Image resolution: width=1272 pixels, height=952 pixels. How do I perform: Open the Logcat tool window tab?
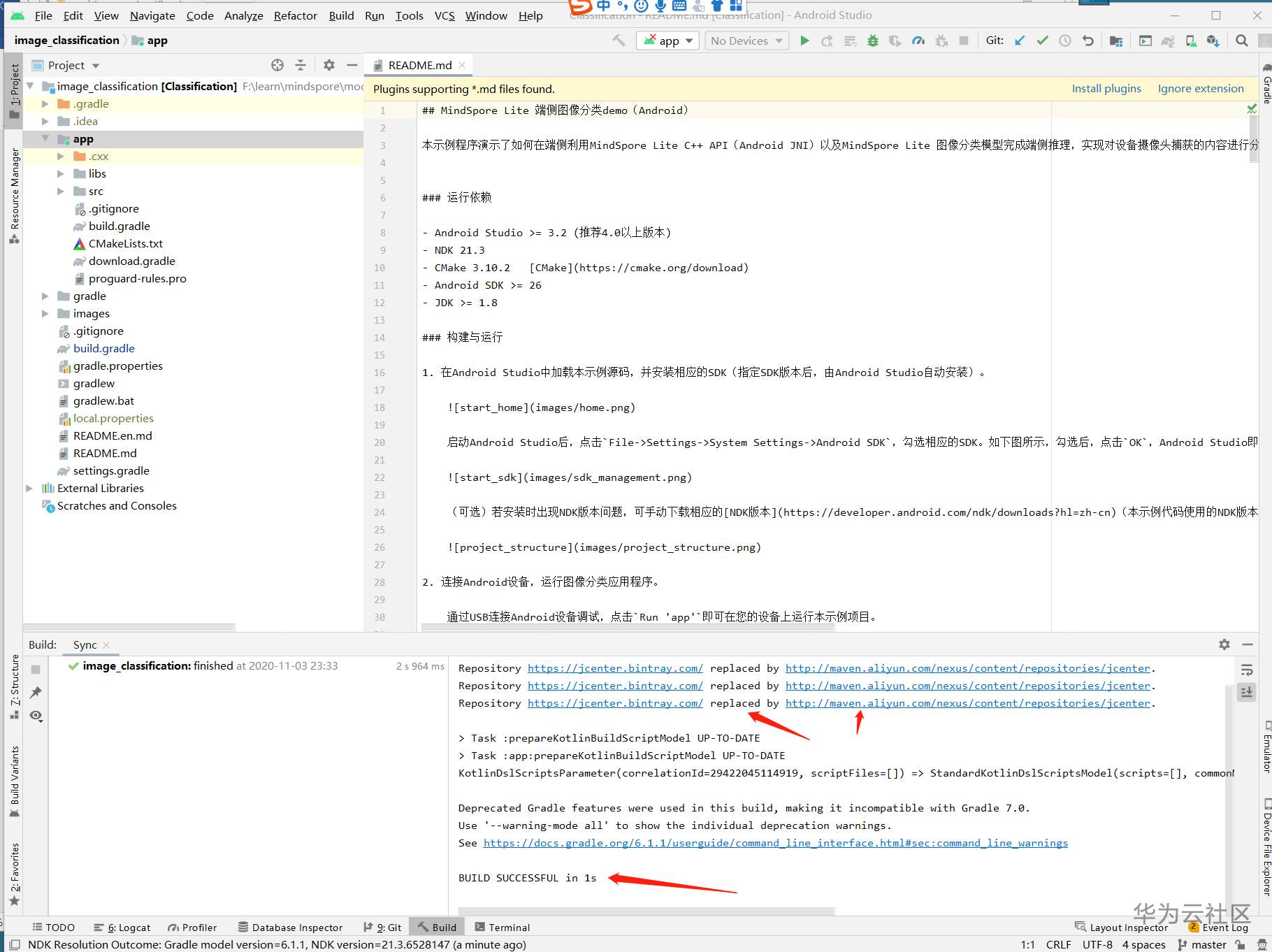(122, 927)
